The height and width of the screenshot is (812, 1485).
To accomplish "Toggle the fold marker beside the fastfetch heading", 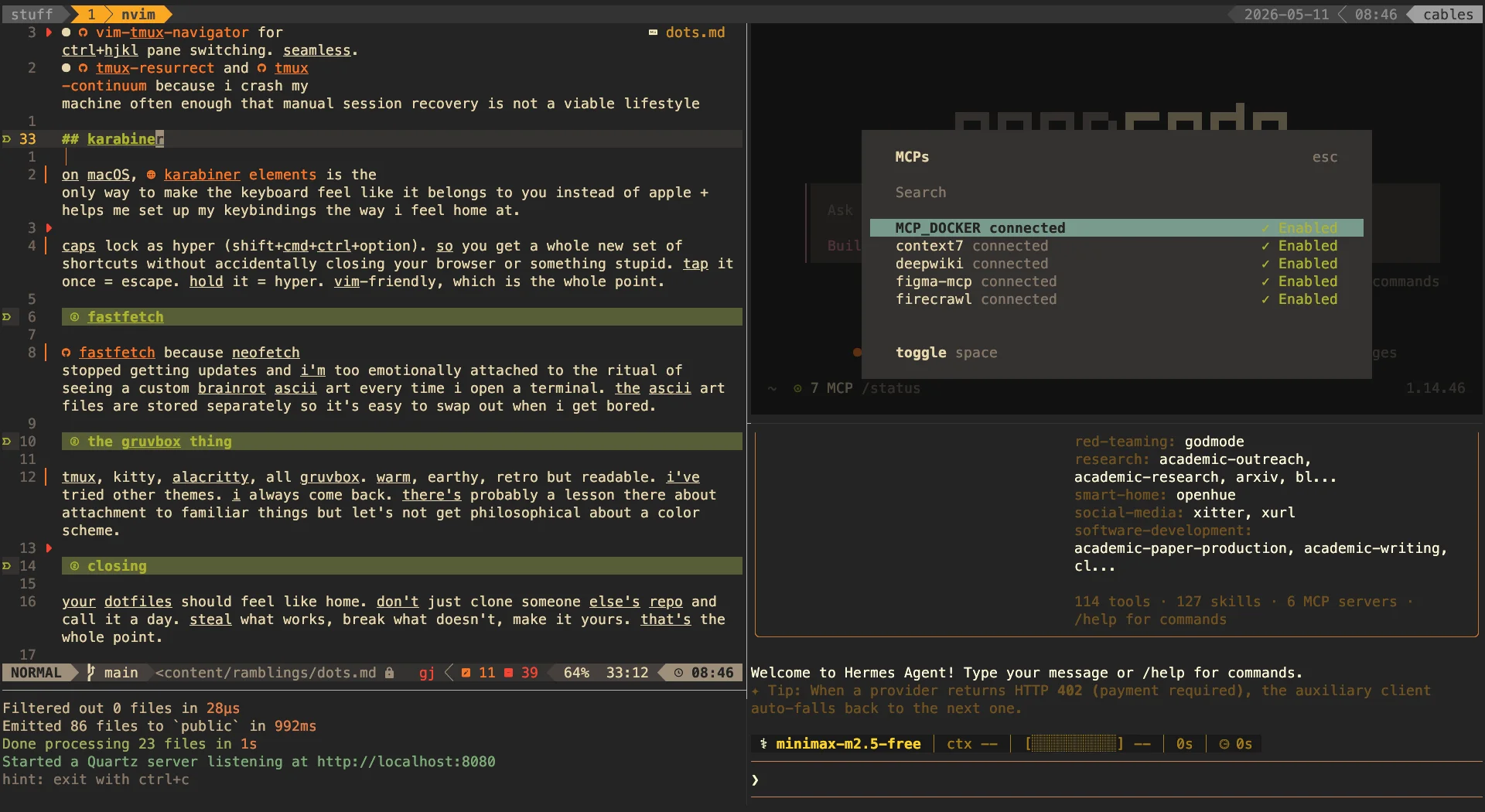I will point(6,317).
